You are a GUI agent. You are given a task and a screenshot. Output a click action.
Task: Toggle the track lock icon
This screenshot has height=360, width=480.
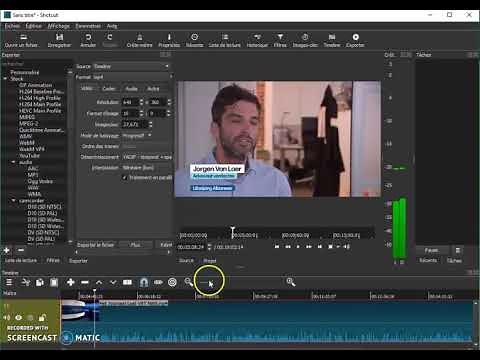pos(42,318)
